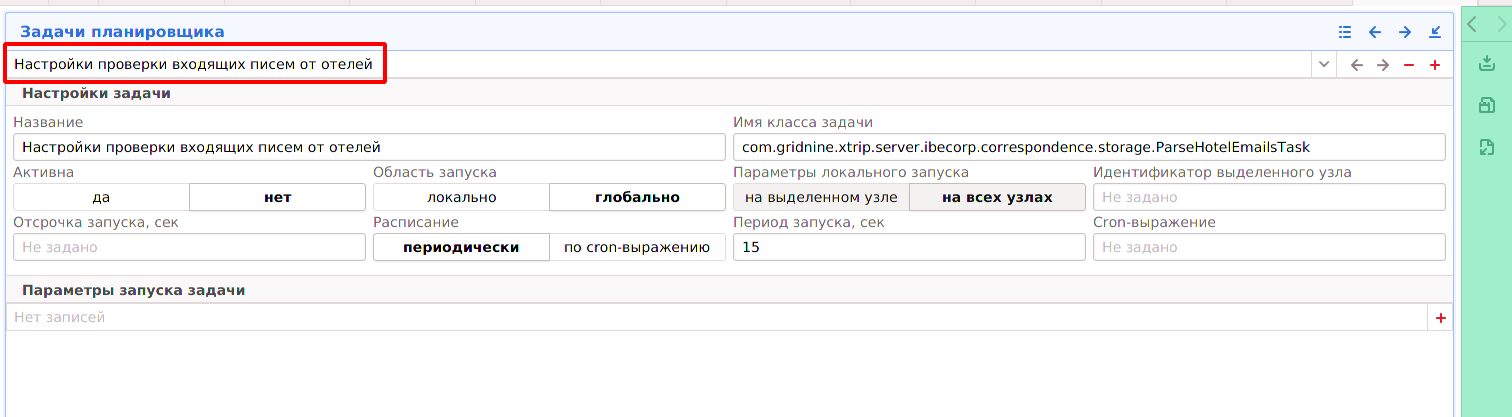Click the download-to-tray icon in green sidebar
Screen dimensions: 1512x417
coord(1486,64)
